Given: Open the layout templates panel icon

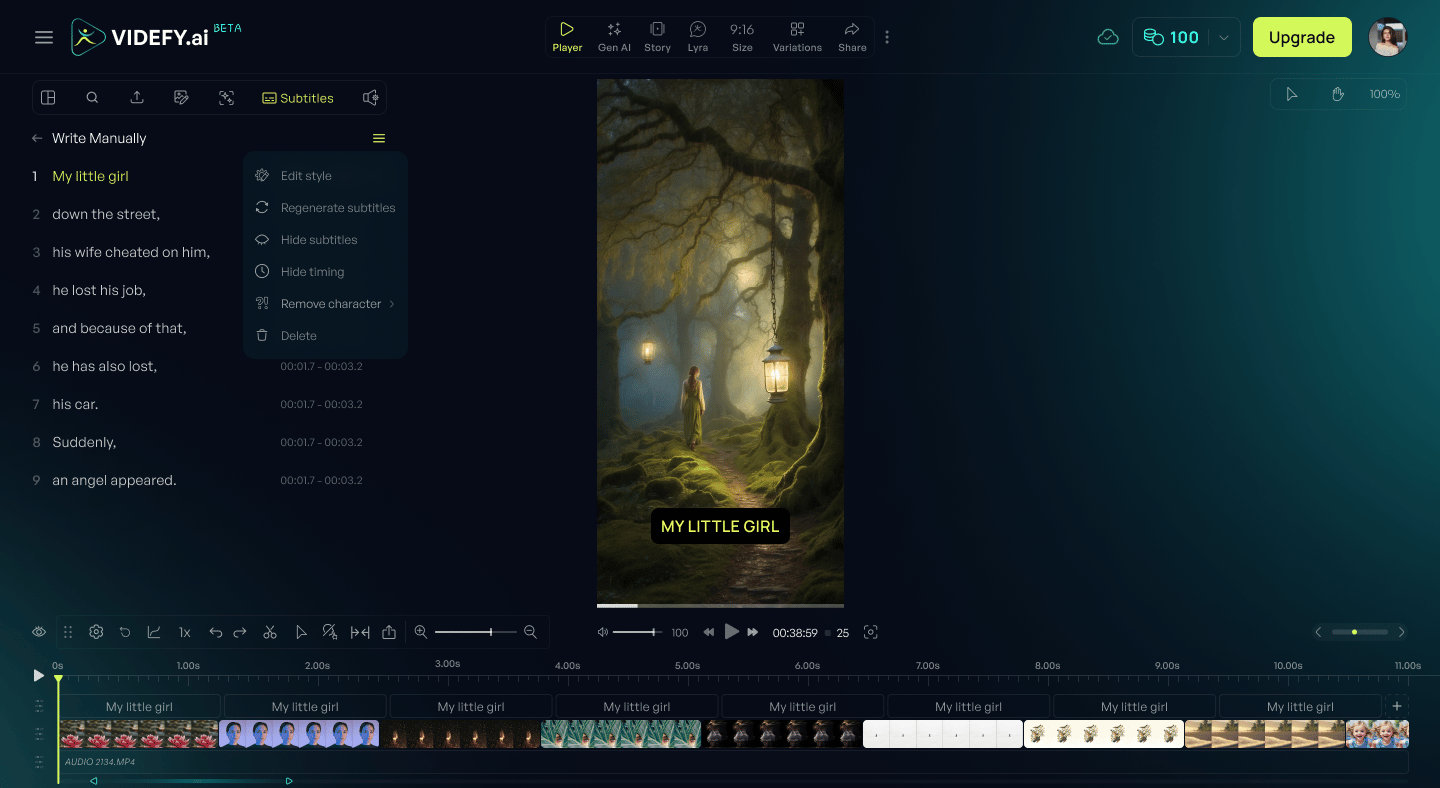Looking at the screenshot, I should [48, 98].
